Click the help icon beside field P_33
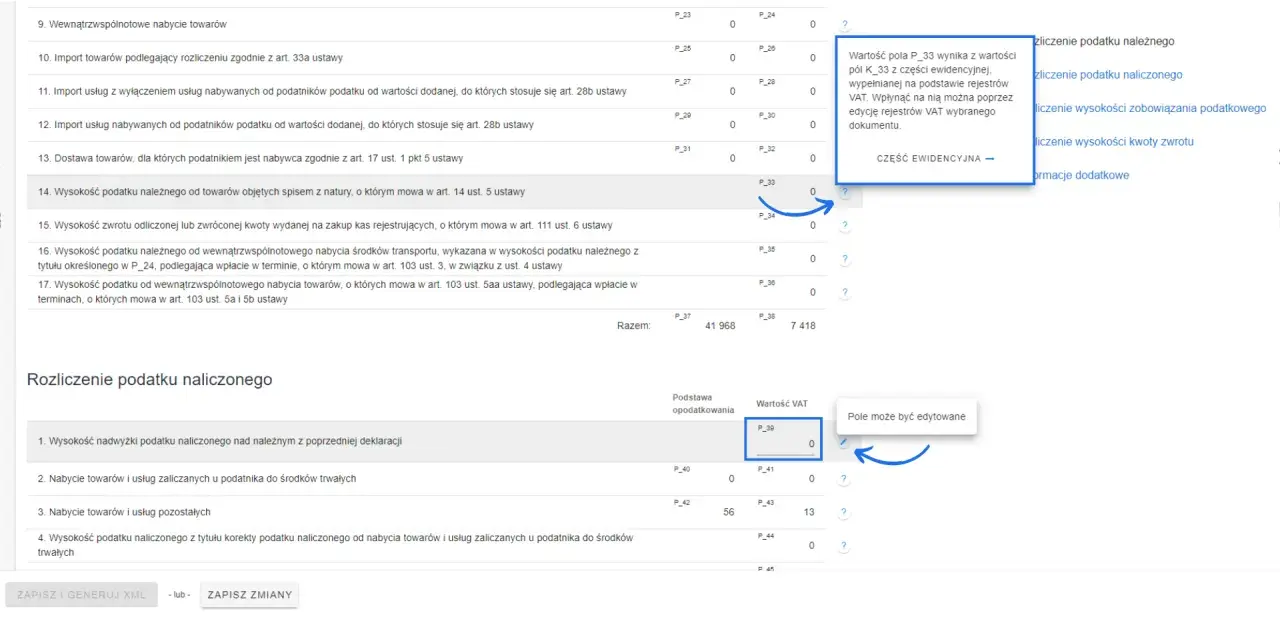 (x=845, y=191)
